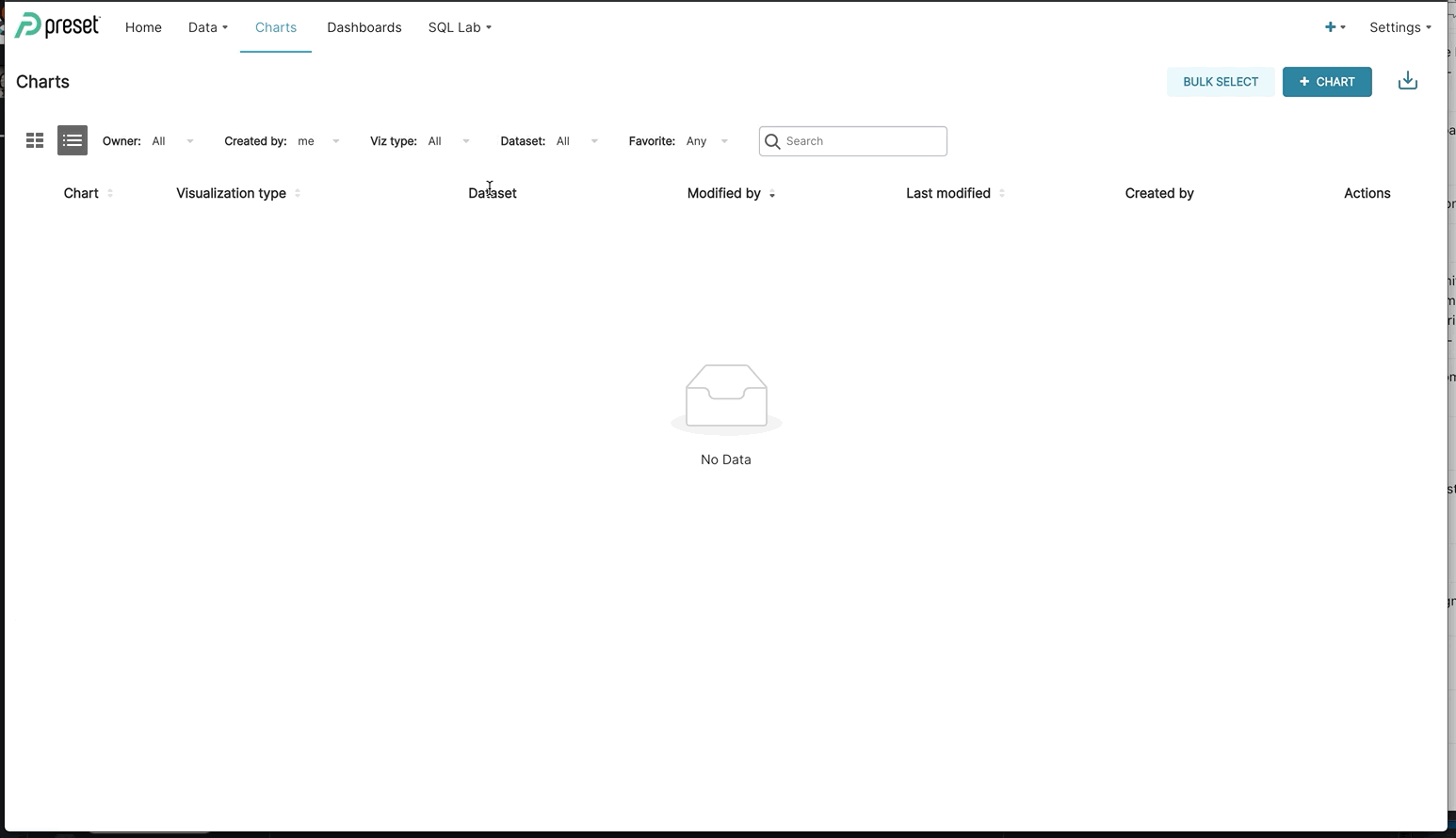The image size is (1456, 838).
Task: Open the Created by filter dropdown
Action: (318, 141)
